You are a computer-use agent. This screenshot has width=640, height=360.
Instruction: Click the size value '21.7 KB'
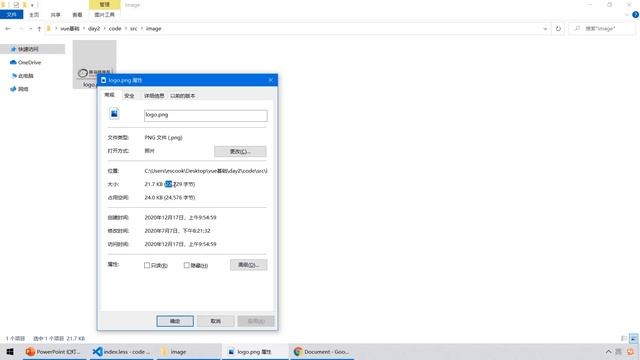(153, 184)
